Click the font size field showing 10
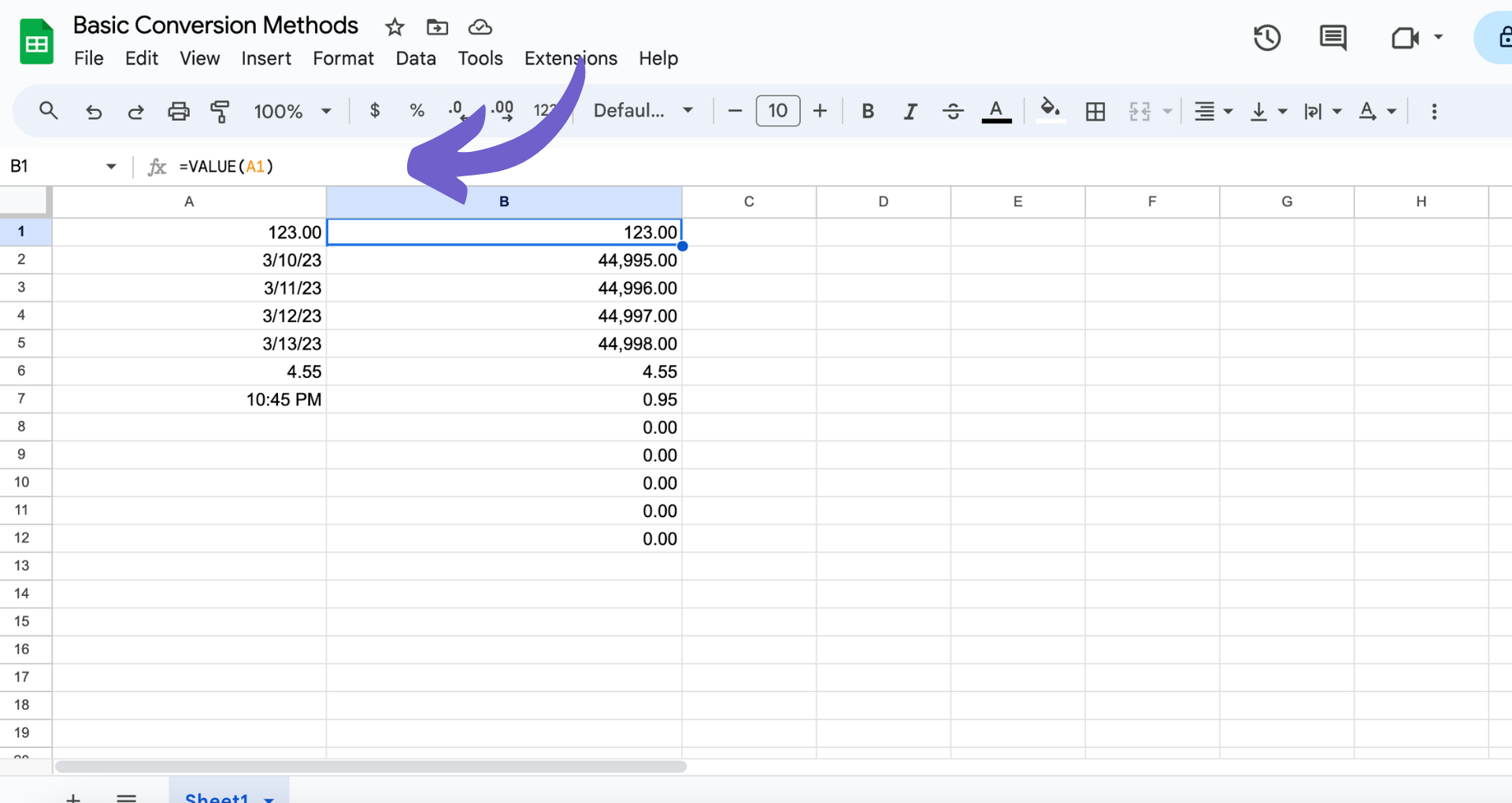The height and width of the screenshot is (803, 1512). click(x=778, y=111)
